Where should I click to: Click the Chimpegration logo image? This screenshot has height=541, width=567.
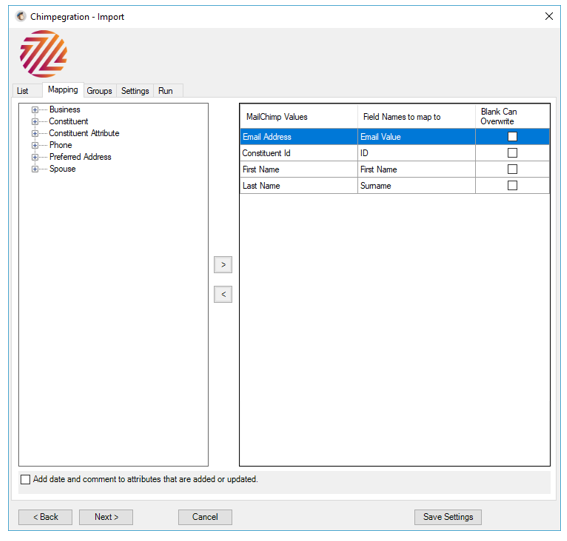43,54
